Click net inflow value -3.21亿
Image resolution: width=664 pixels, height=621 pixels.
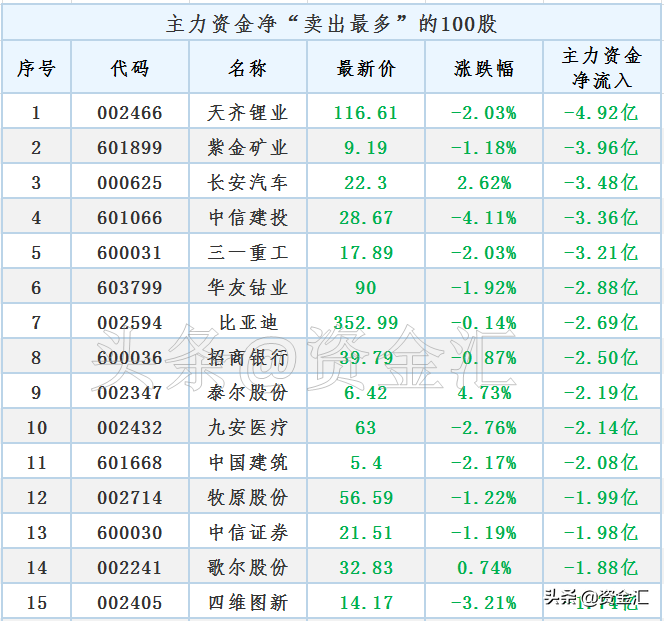[601, 253]
